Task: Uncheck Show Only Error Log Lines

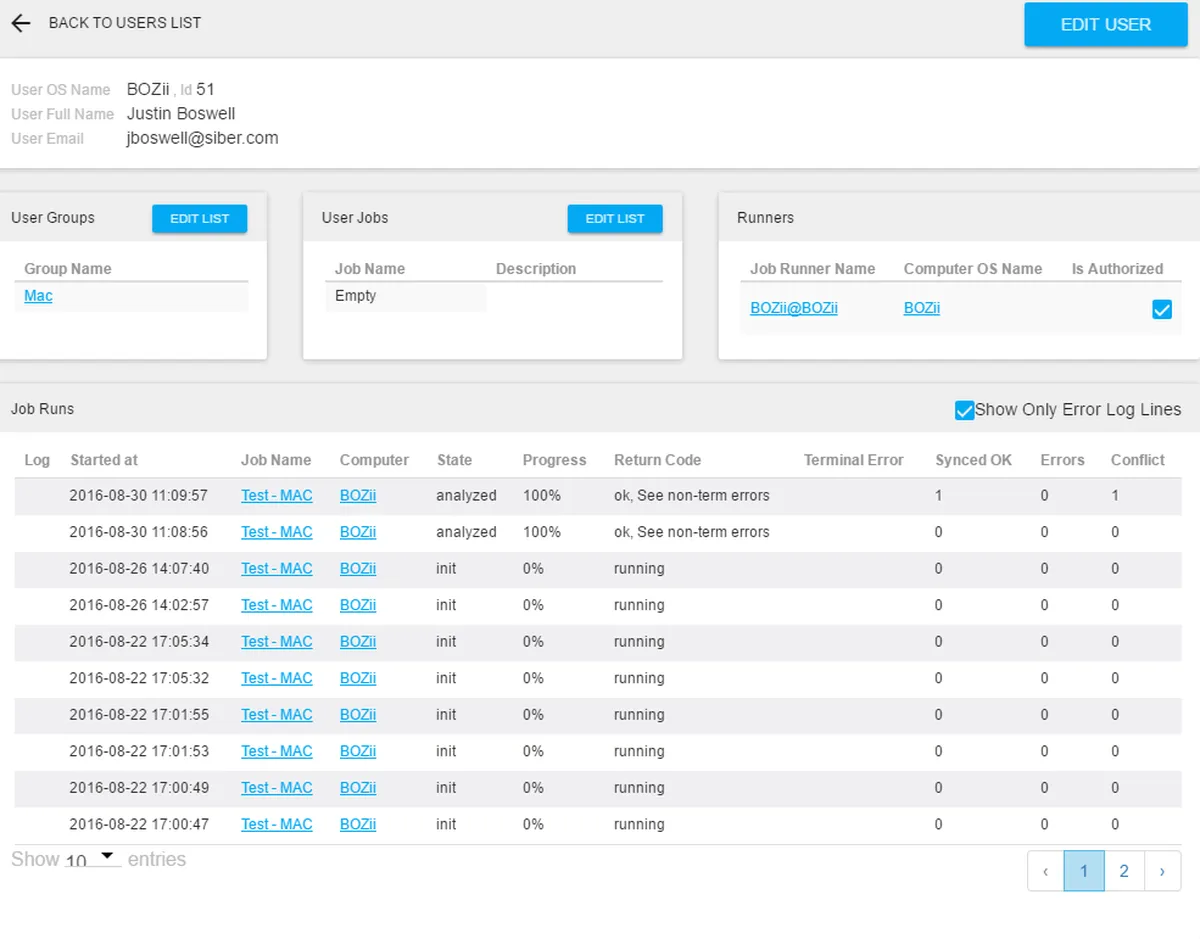Action: tap(964, 410)
